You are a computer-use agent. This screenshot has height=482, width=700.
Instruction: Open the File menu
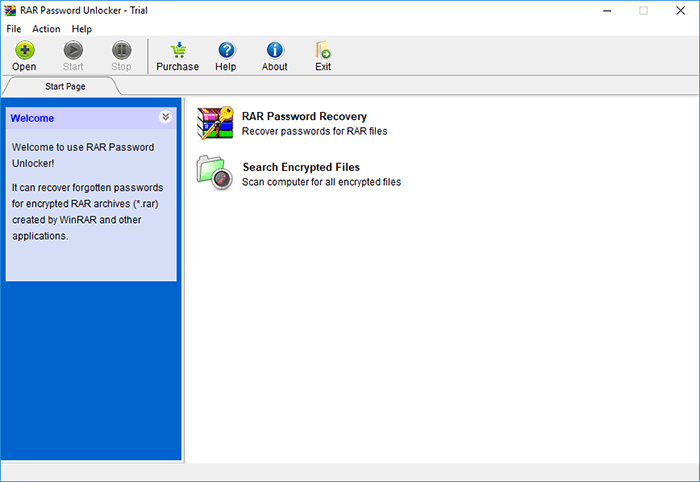pos(13,29)
